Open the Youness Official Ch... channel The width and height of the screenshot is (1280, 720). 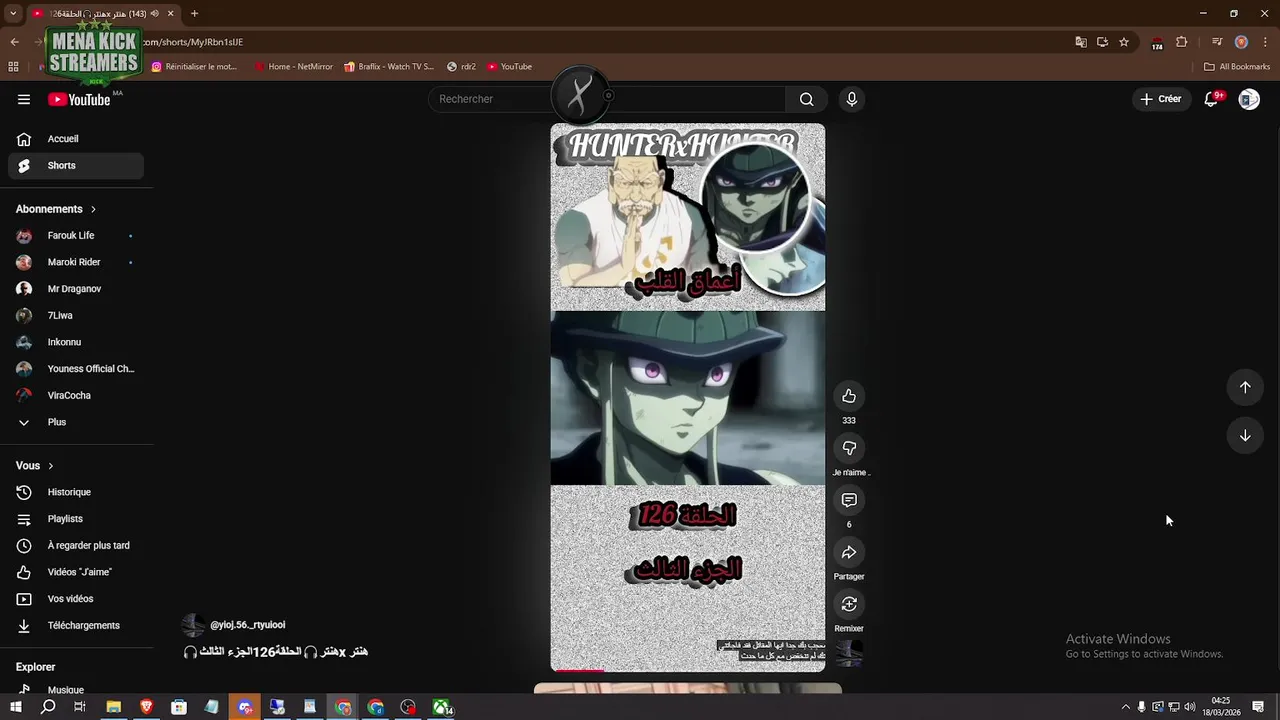click(76, 369)
